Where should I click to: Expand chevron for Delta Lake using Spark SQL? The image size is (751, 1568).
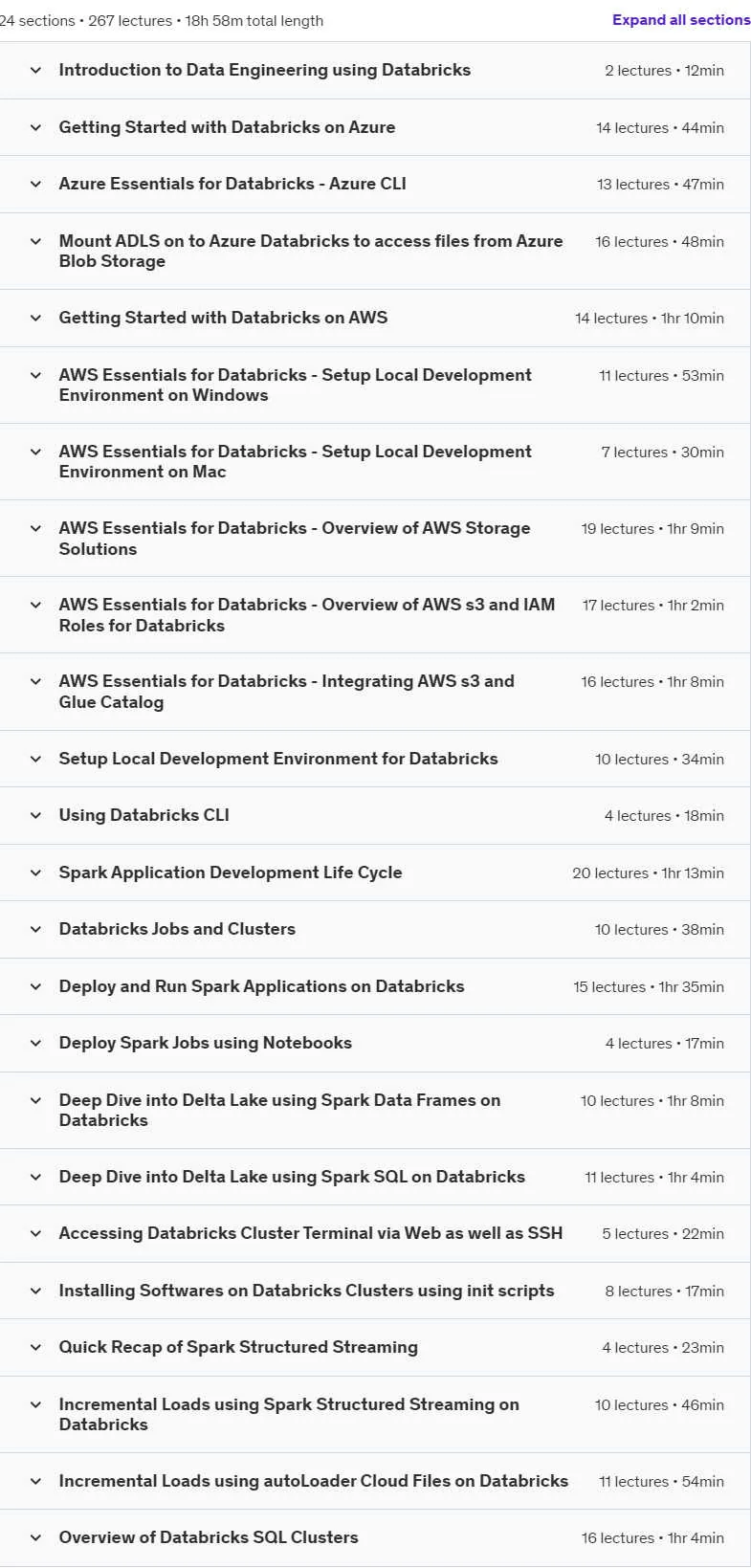[x=35, y=1177]
